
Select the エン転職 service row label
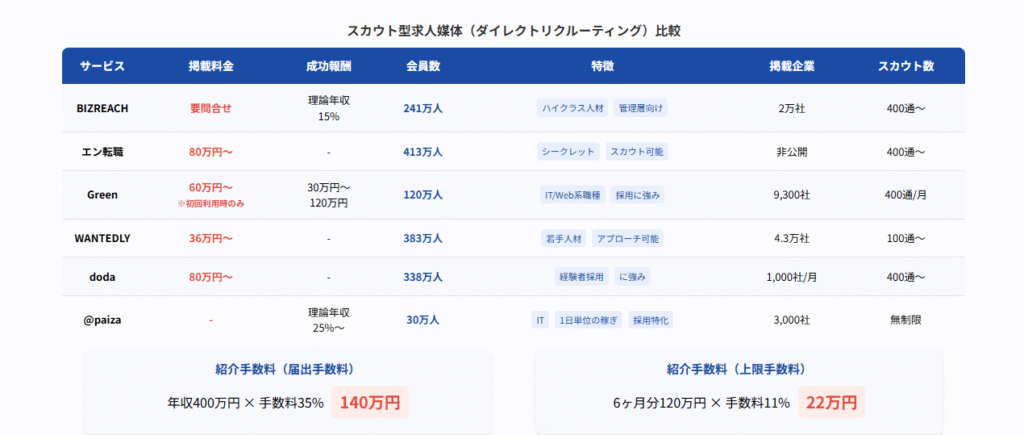pos(102,152)
